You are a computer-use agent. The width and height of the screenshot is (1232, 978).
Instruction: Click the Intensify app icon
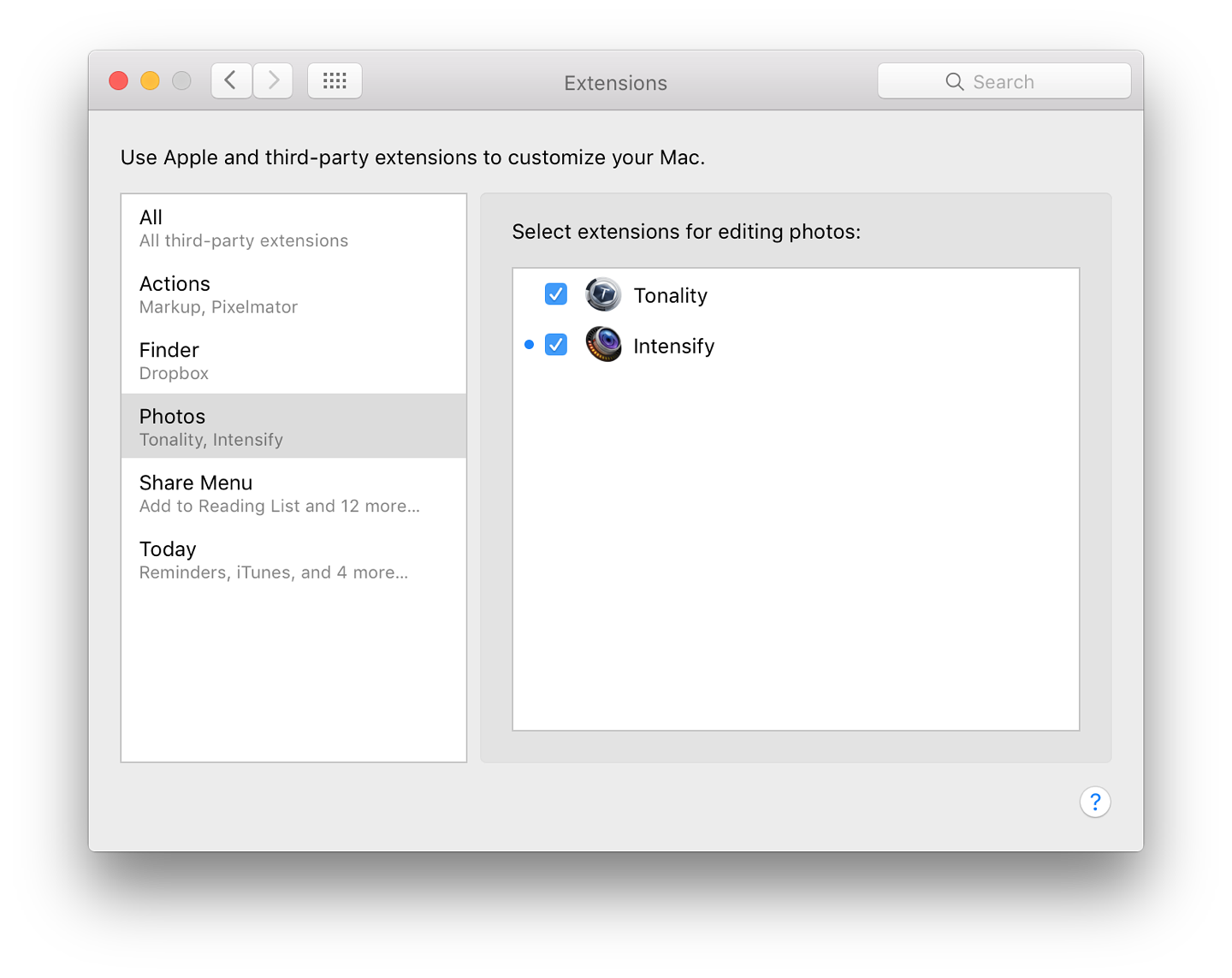tap(603, 345)
